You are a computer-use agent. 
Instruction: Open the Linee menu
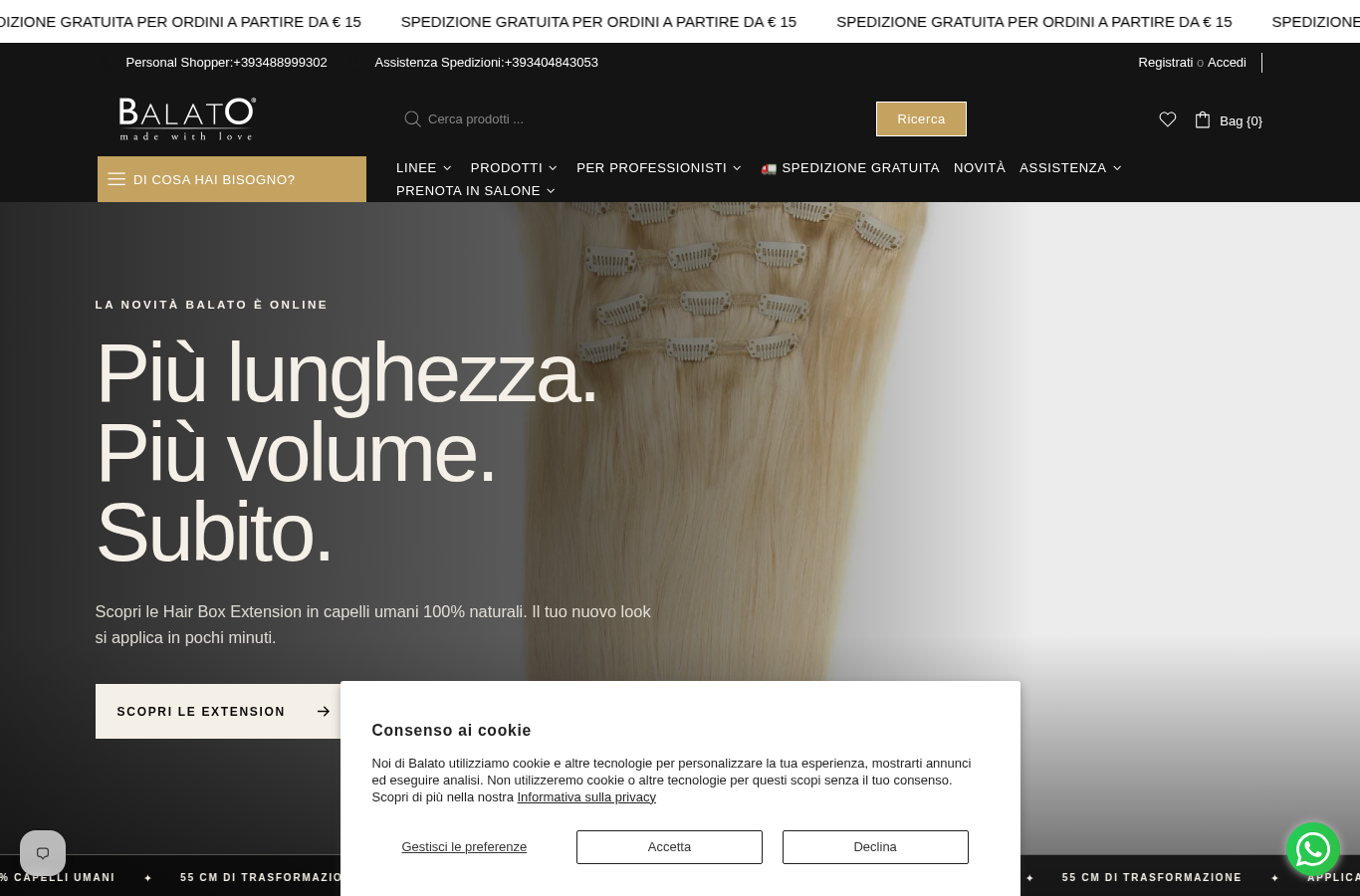(416, 168)
